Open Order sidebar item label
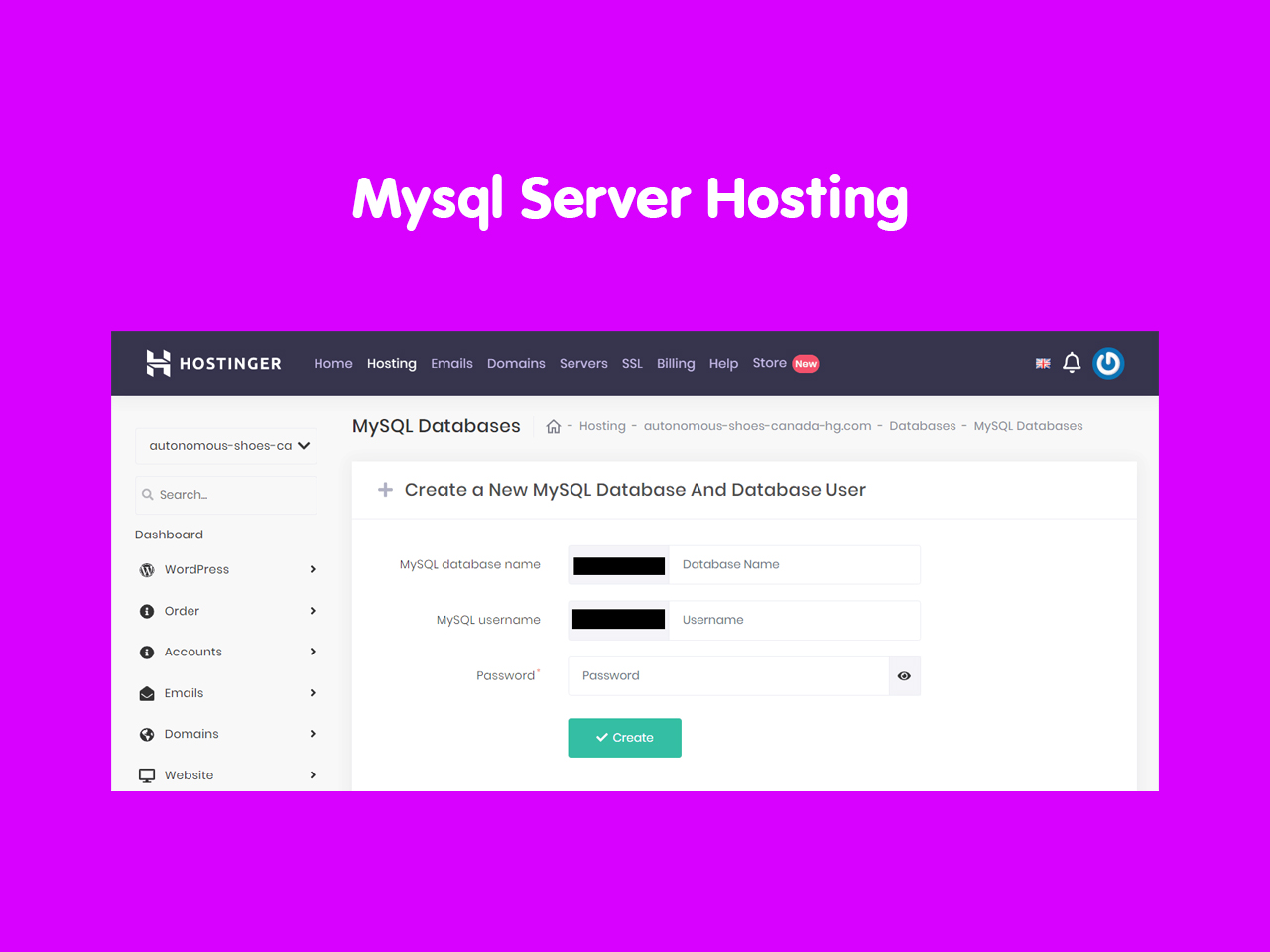The height and width of the screenshot is (952, 1270). tap(182, 611)
